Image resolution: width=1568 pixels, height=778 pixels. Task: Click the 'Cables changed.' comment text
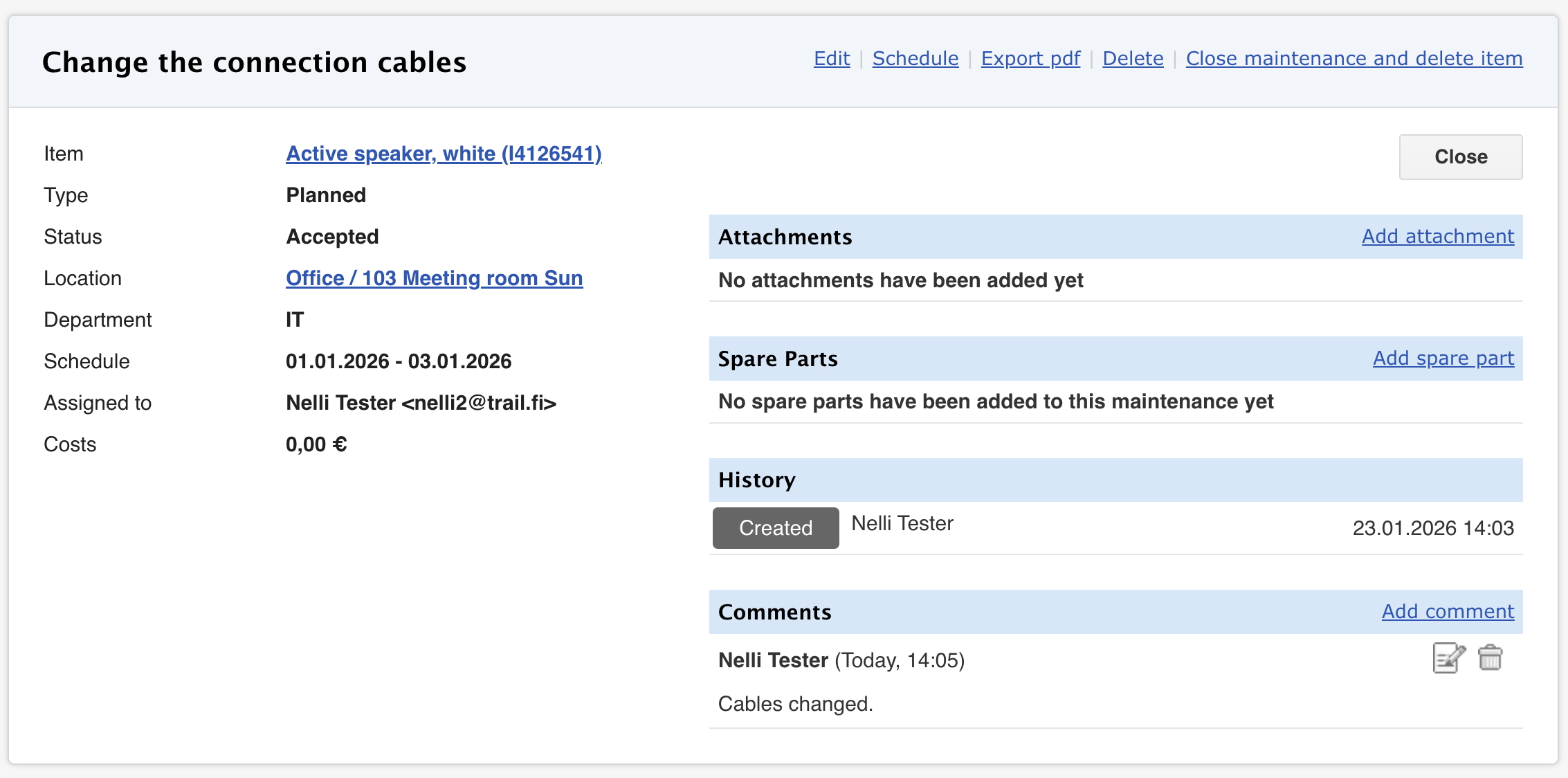click(795, 704)
